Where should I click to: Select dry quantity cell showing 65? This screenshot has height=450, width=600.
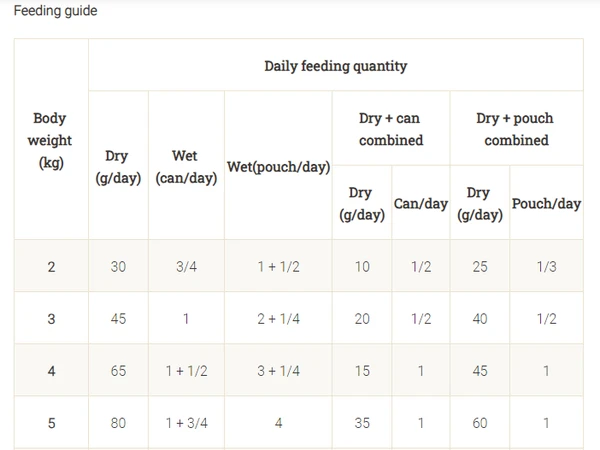pos(118,370)
